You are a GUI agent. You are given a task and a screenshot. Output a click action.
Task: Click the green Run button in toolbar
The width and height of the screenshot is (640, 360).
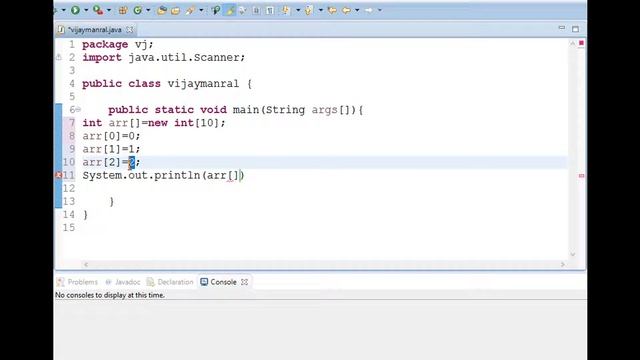[x=76, y=10]
